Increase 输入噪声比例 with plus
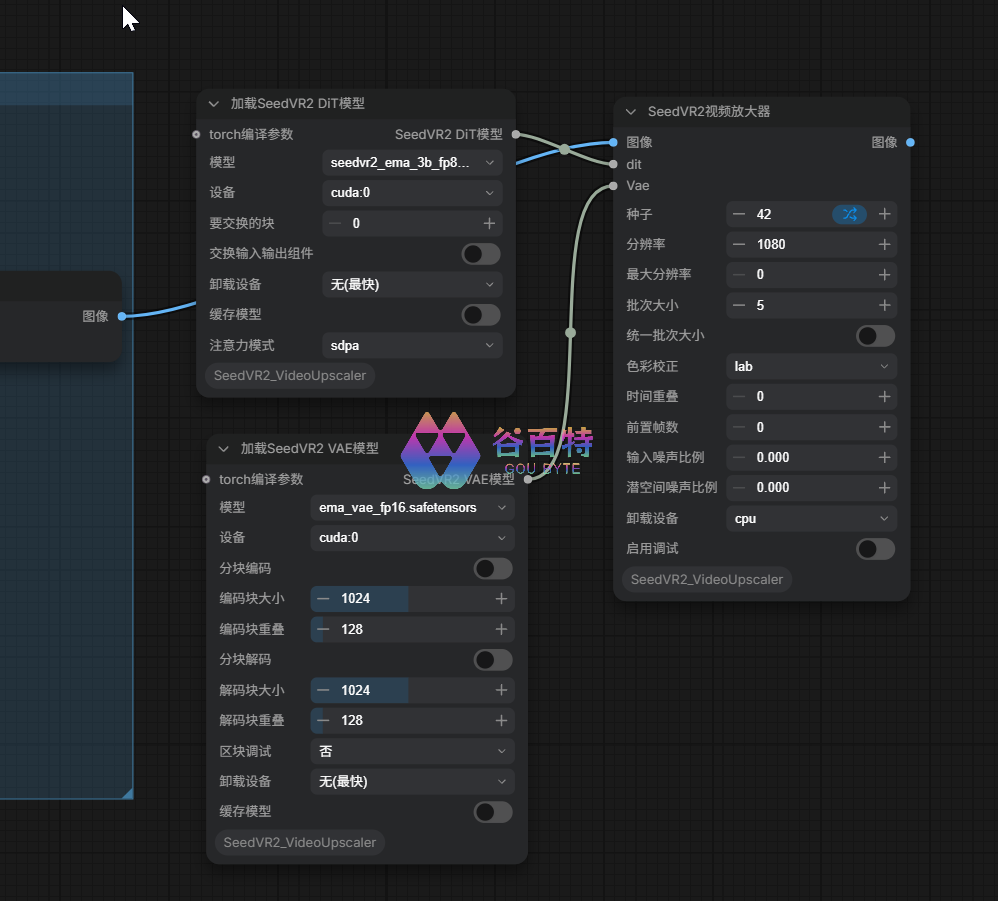 click(x=884, y=457)
